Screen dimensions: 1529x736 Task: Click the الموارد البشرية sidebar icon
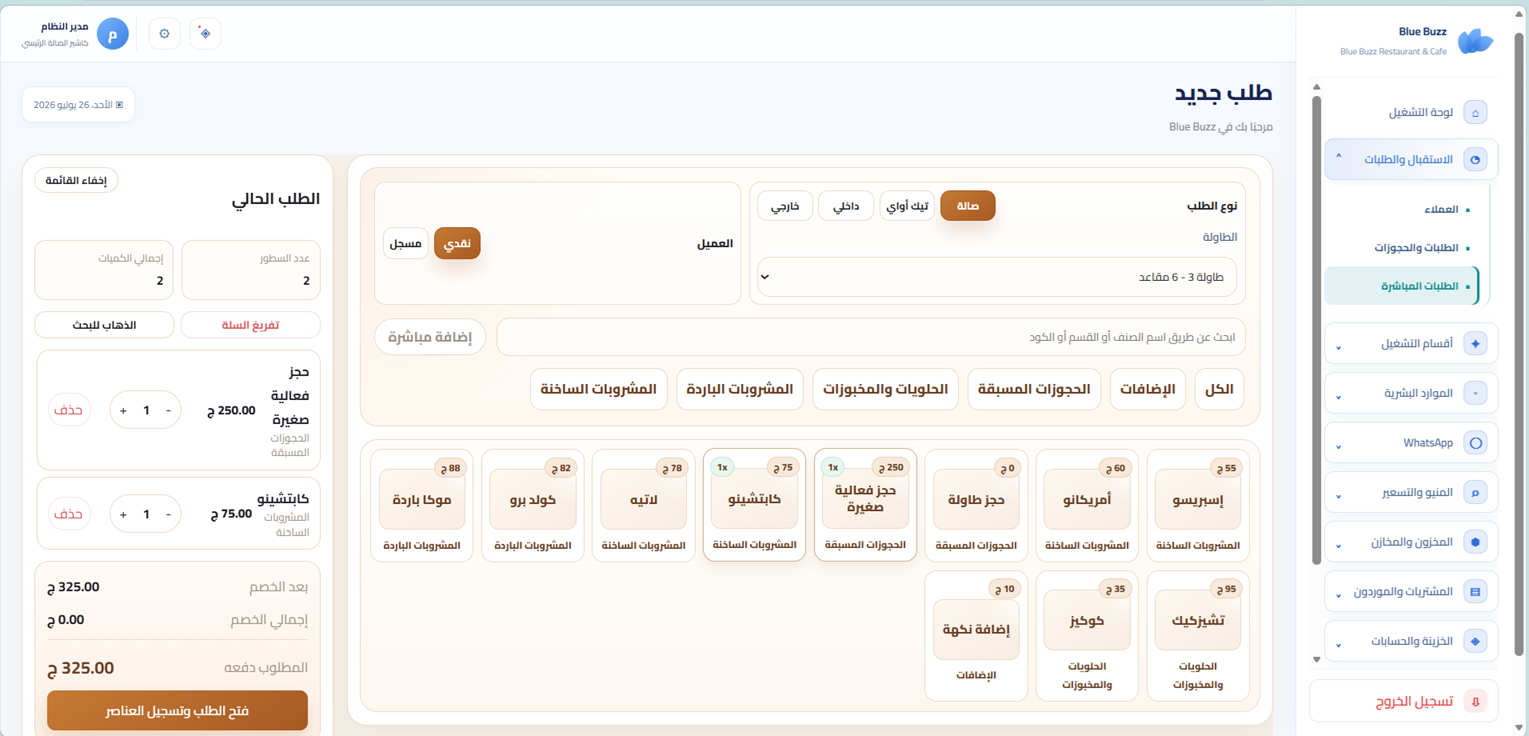[1475, 393]
